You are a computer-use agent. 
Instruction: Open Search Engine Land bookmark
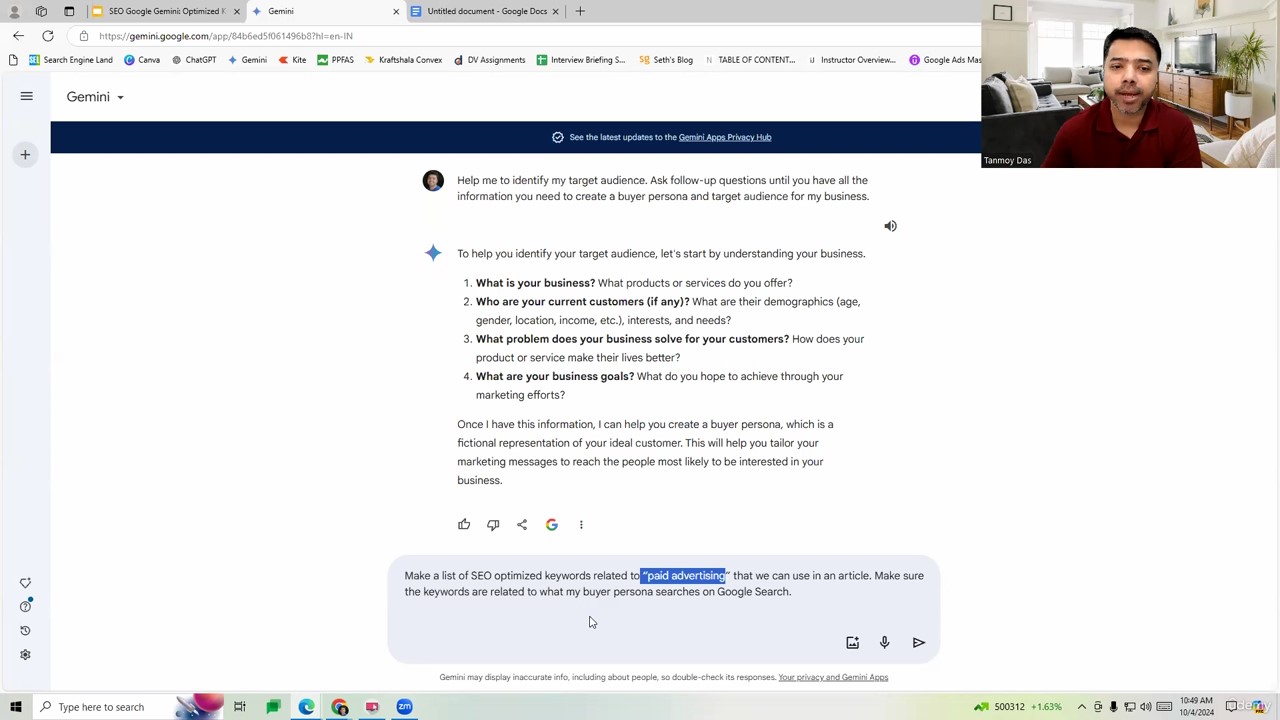70,60
